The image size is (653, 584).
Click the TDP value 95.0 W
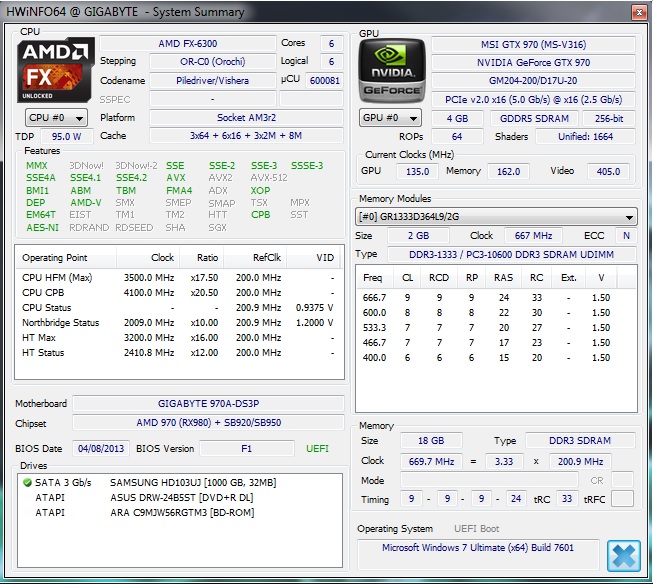click(67, 136)
